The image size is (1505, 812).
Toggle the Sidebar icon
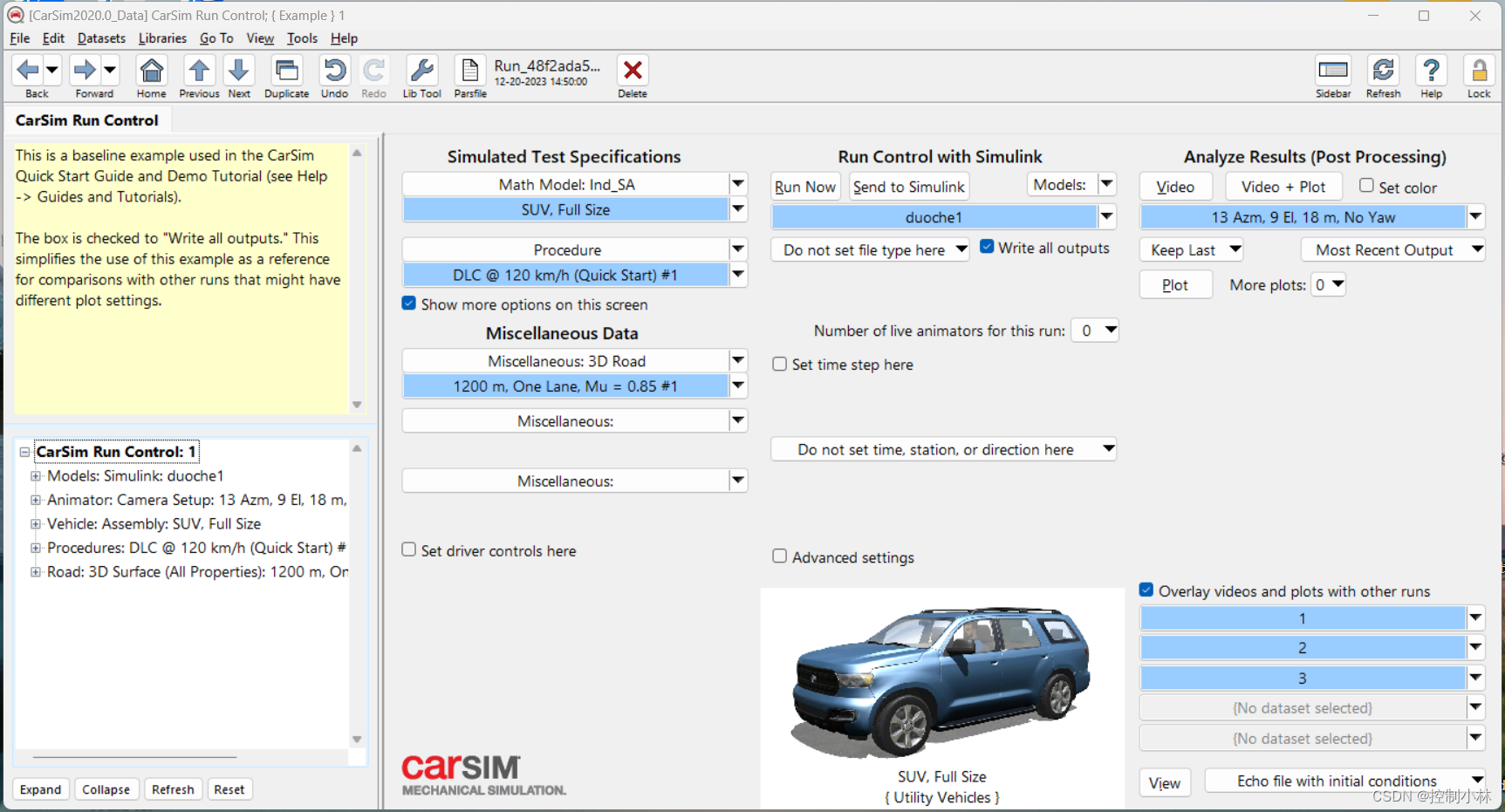[1333, 71]
